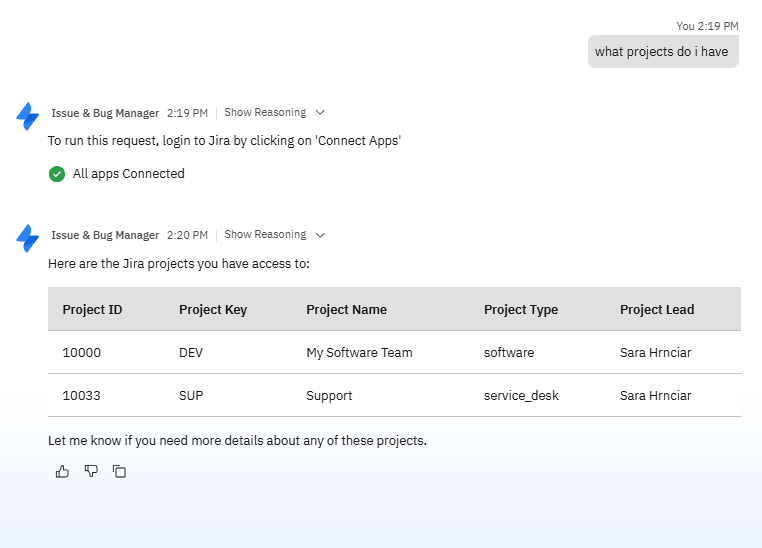Screen dimensions: 762x548
Task: Click 'Here are the Jira projects' text
Action: 178,263
